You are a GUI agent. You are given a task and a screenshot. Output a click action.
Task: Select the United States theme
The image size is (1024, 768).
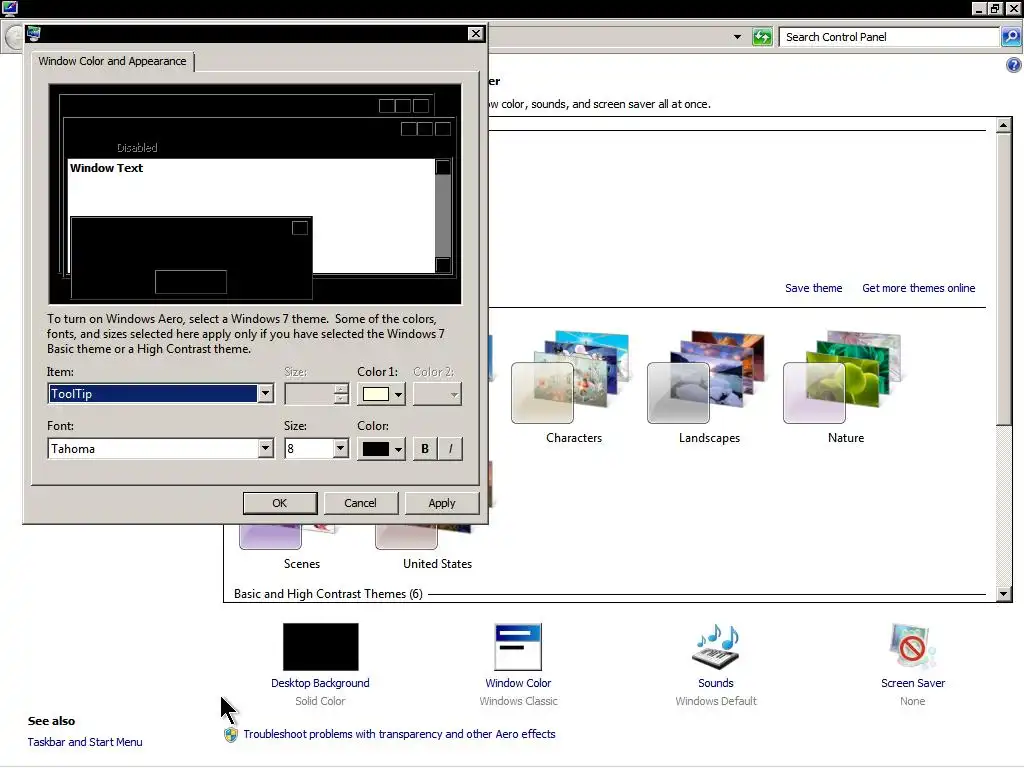pos(437,564)
